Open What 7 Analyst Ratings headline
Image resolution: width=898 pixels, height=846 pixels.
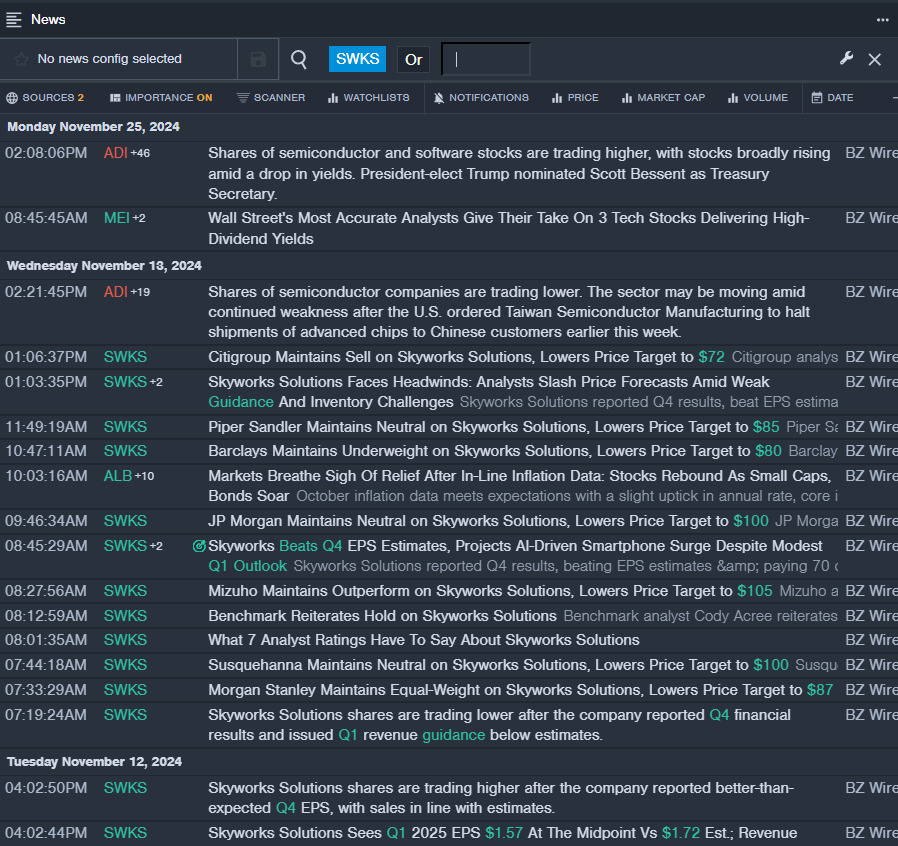[424, 640]
